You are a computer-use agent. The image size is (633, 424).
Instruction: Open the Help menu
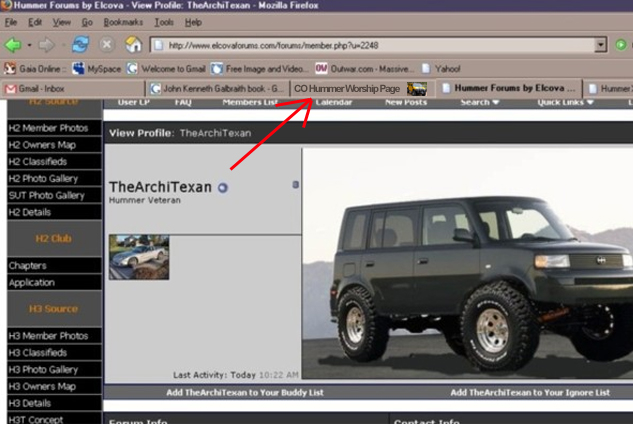pos(193,23)
